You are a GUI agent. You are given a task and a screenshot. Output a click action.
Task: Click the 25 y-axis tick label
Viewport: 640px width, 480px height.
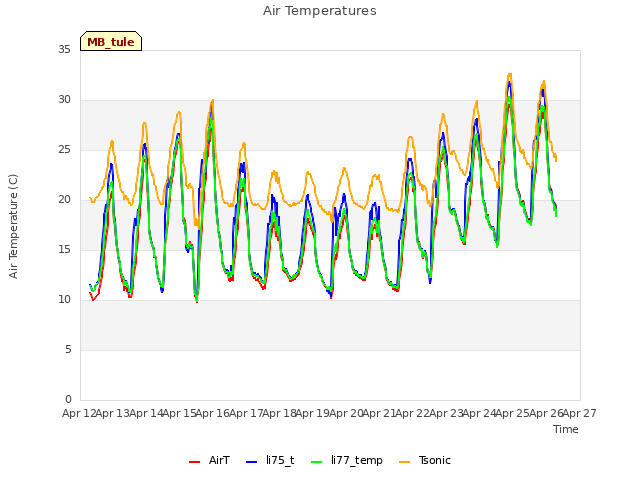click(x=64, y=150)
